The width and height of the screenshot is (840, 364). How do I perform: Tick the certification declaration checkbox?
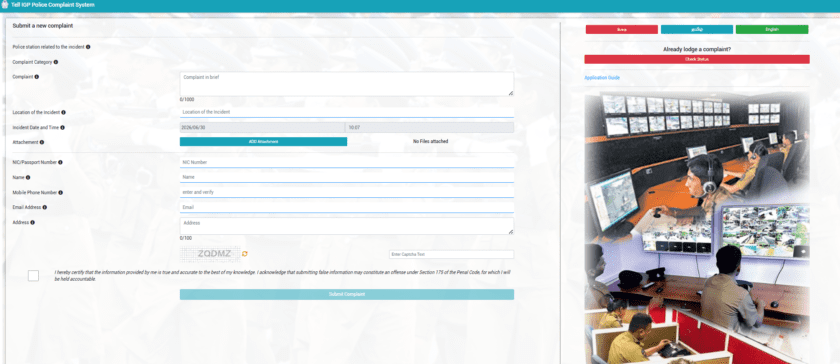click(x=33, y=276)
